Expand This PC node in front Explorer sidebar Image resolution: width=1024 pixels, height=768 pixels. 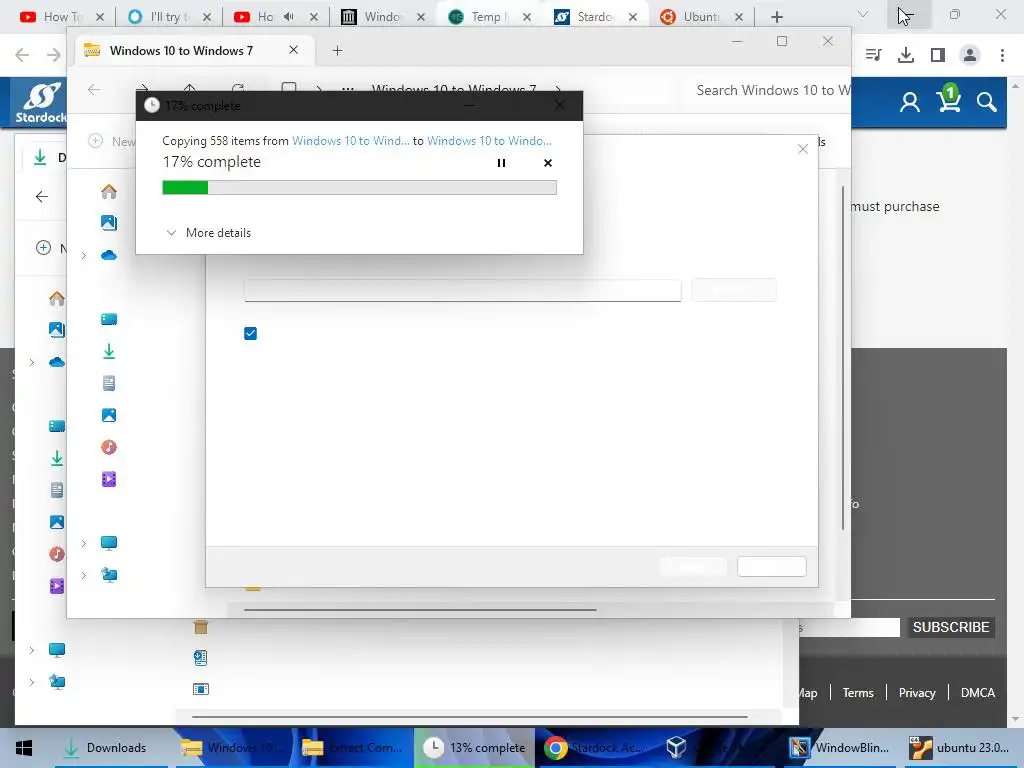coord(84,543)
